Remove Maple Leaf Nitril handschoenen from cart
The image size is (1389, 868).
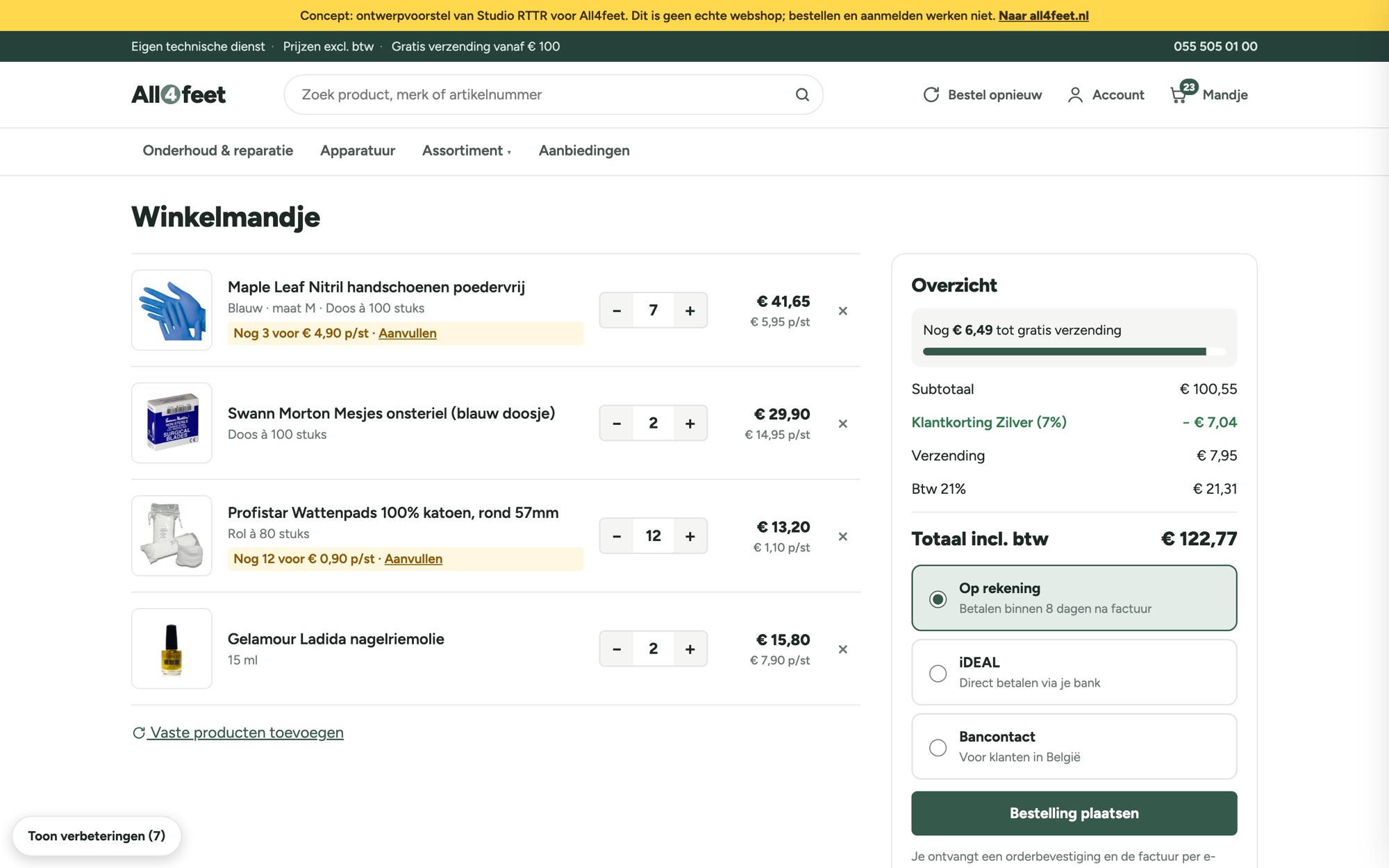(x=842, y=311)
